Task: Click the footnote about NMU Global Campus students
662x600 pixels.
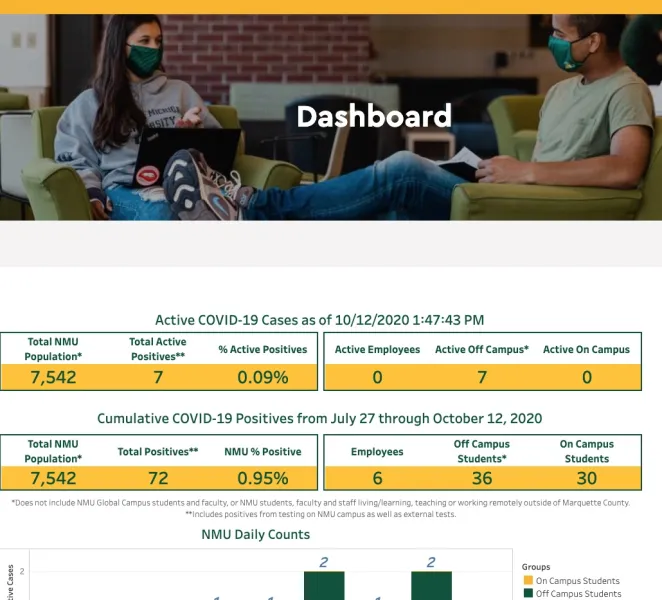Action: 320,503
